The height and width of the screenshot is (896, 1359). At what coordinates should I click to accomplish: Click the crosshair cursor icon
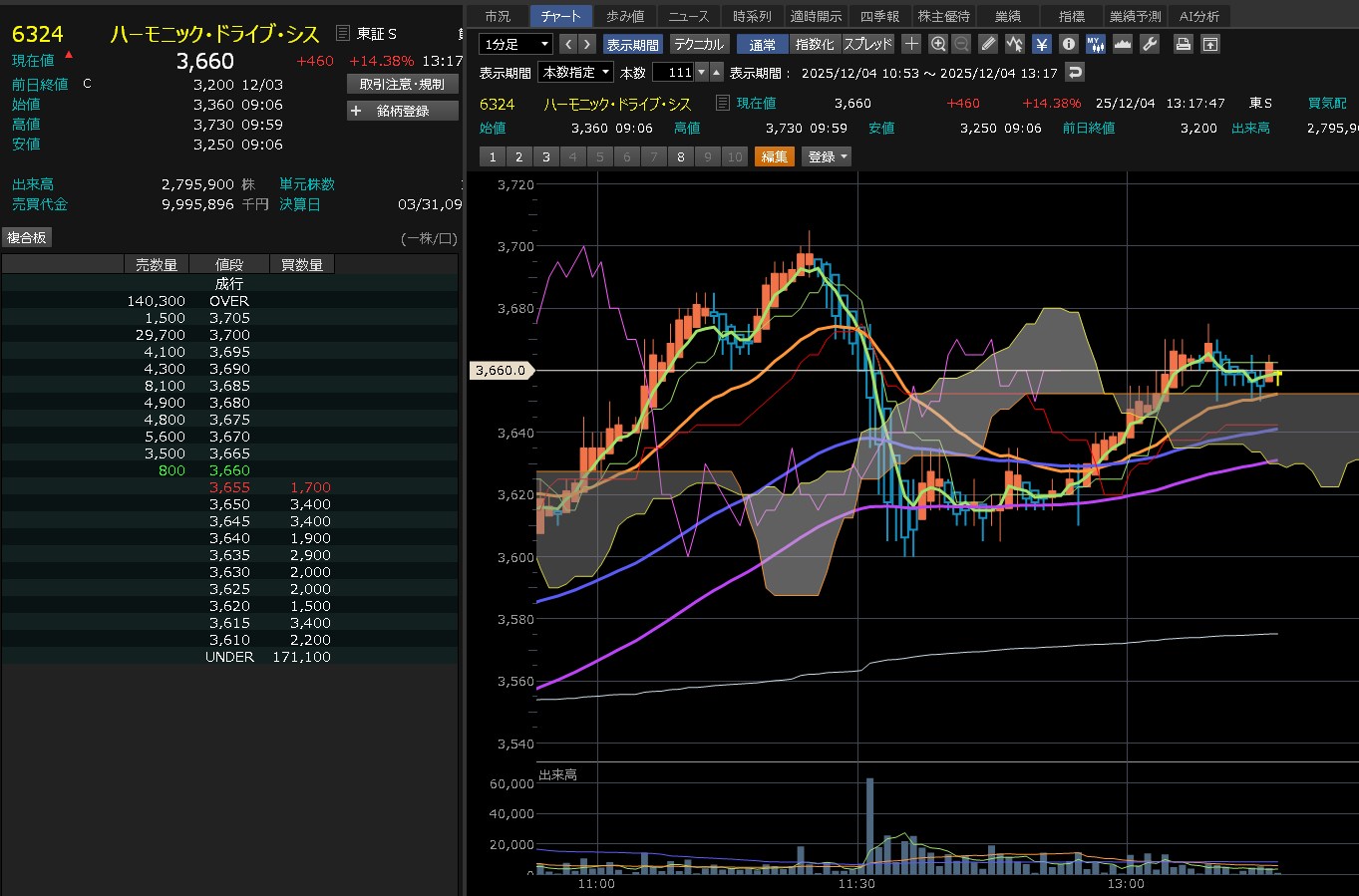(911, 44)
